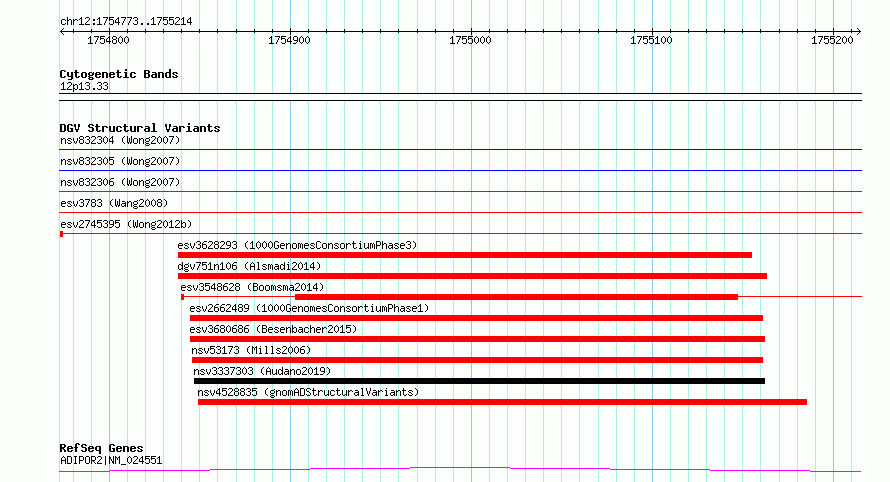The image size is (890, 482).
Task: Click the red line of esv2745395
Action: coord(460,233)
